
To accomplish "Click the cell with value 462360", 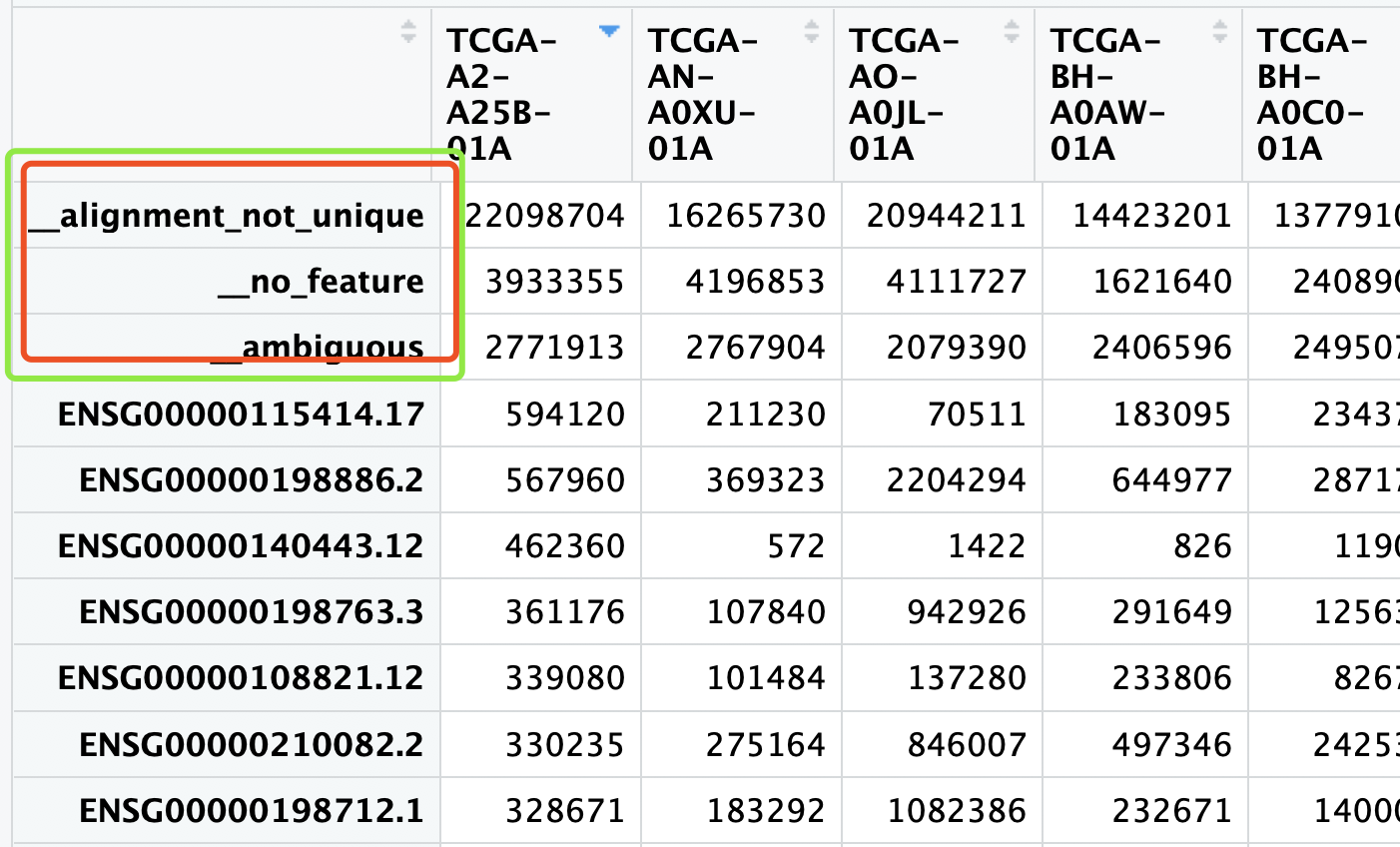I will (x=540, y=545).
